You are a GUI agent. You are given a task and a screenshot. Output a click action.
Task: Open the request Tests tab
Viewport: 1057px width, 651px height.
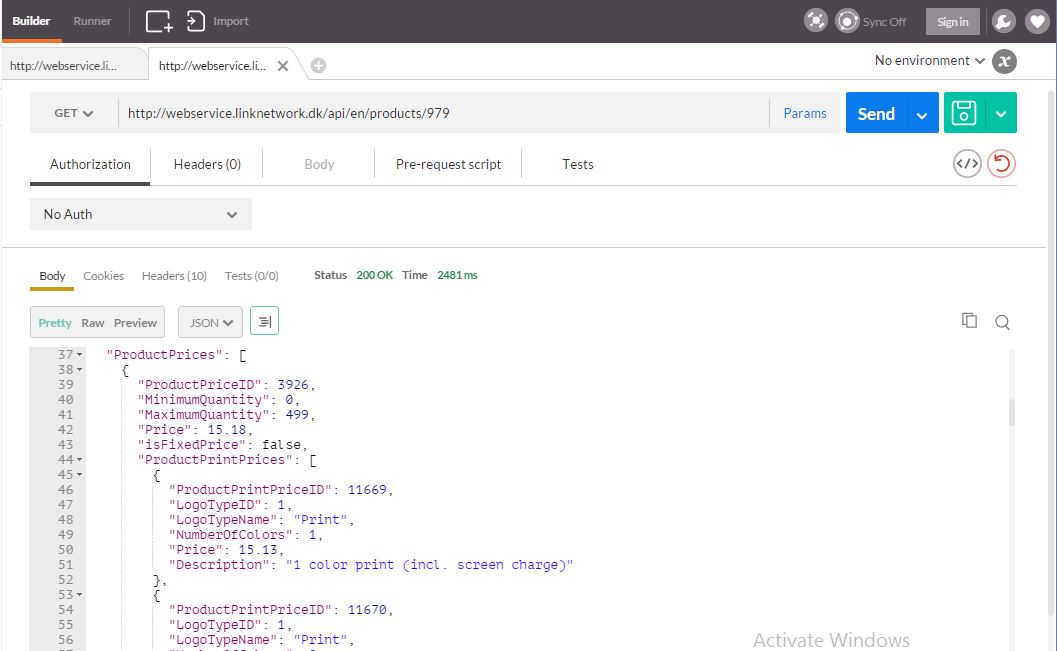(578, 164)
